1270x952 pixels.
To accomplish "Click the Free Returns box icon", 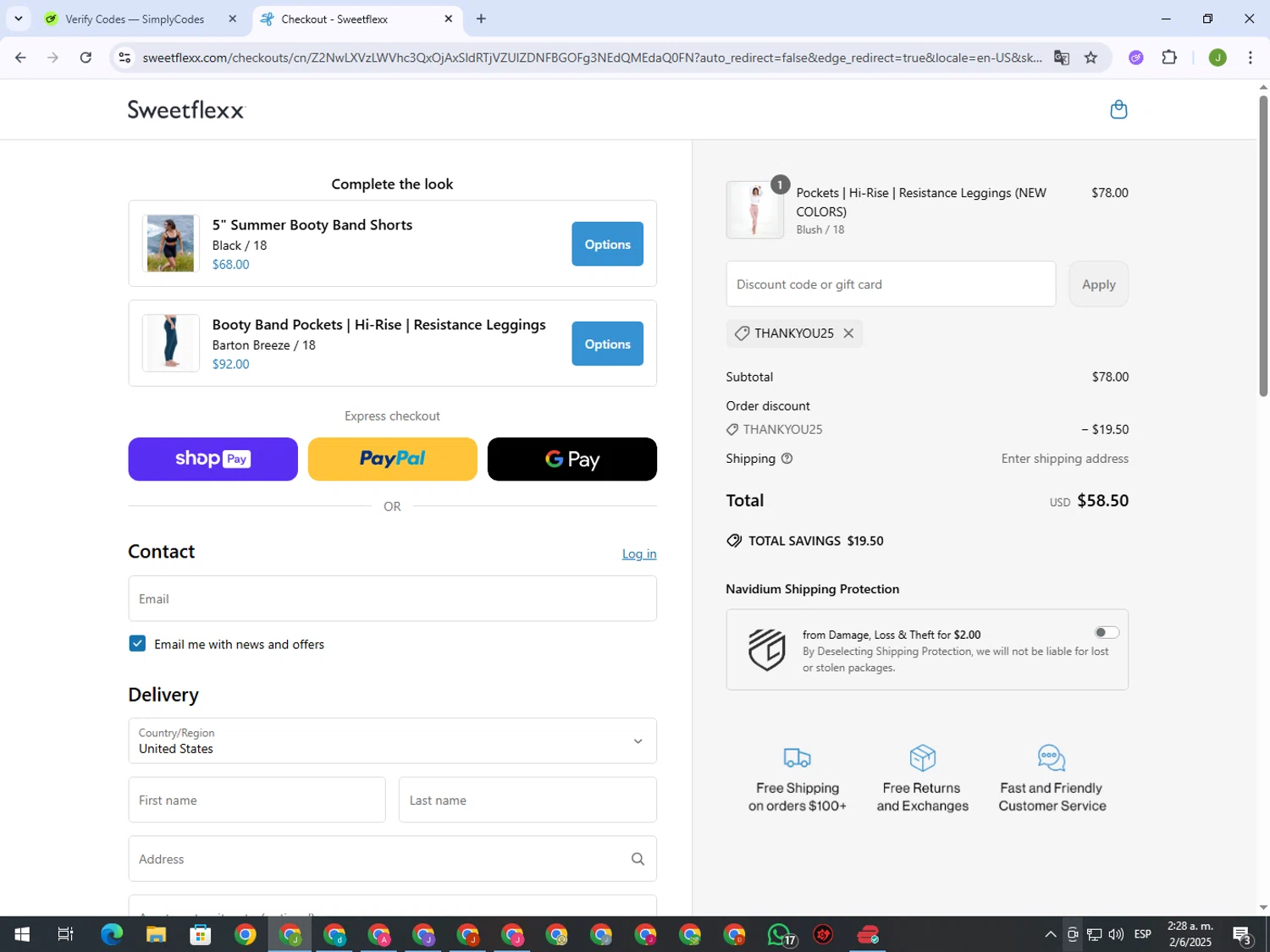I will pyautogui.click(x=922, y=757).
